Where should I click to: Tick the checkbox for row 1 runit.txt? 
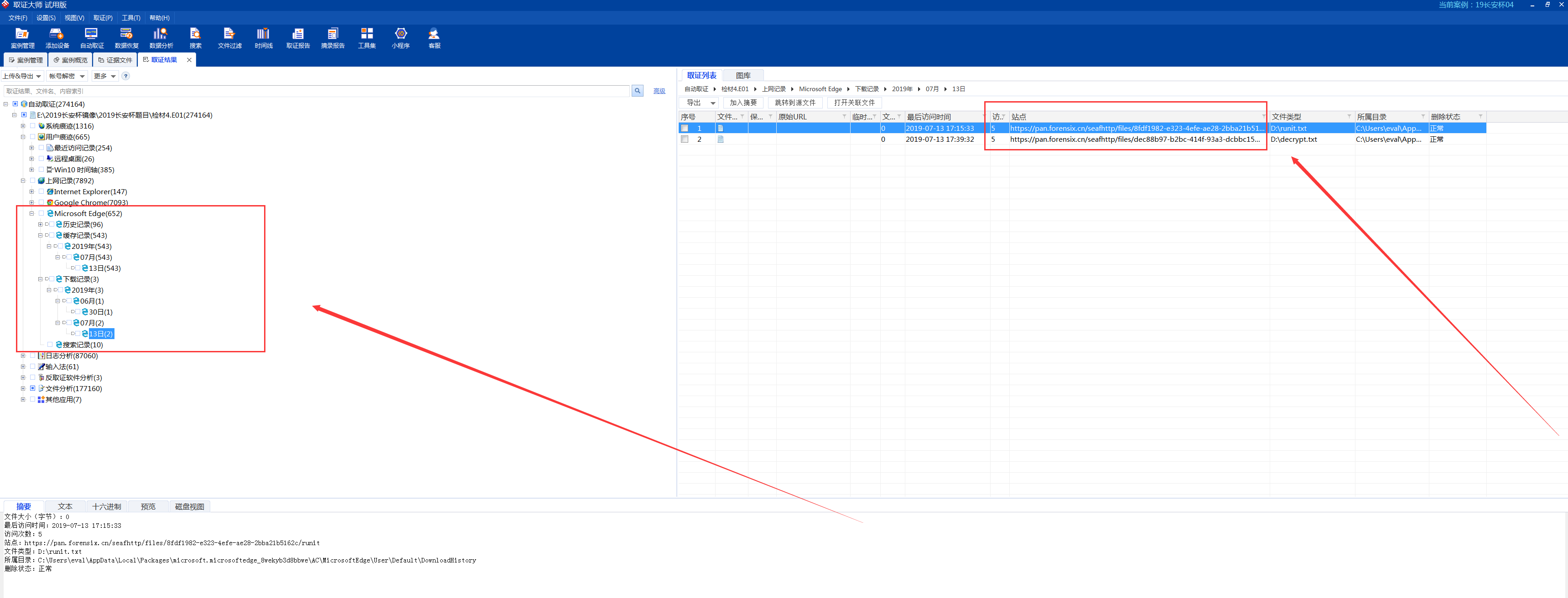tap(685, 129)
